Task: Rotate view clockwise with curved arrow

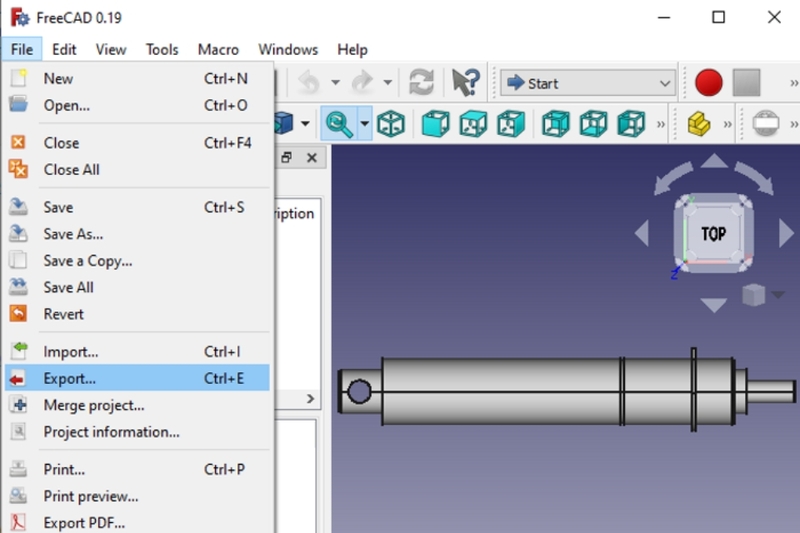Action: pyautogui.click(x=755, y=178)
